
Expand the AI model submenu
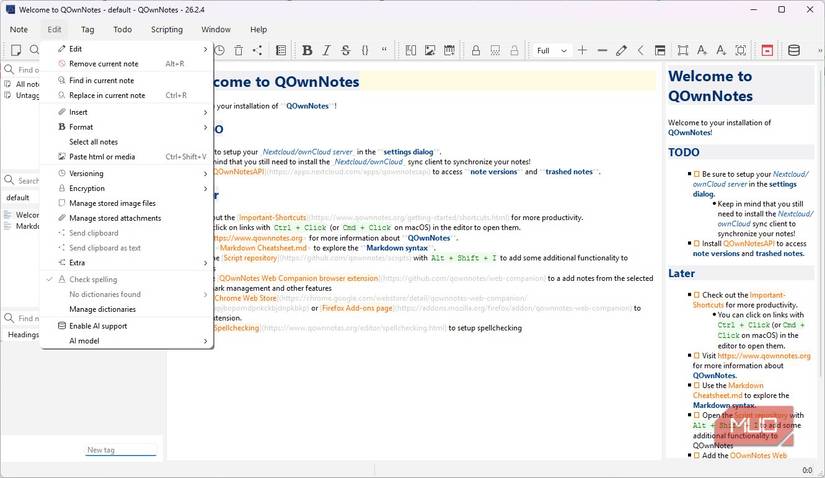126,341
